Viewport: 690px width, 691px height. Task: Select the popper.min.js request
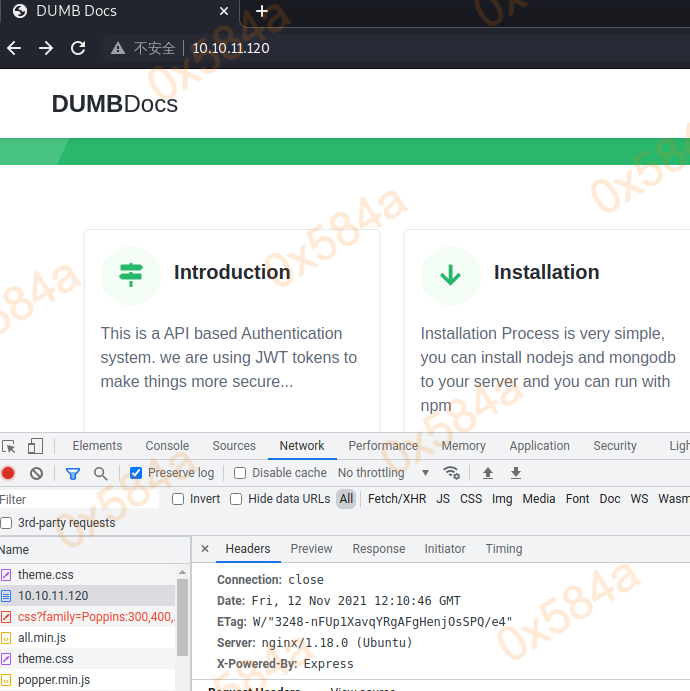click(54, 680)
